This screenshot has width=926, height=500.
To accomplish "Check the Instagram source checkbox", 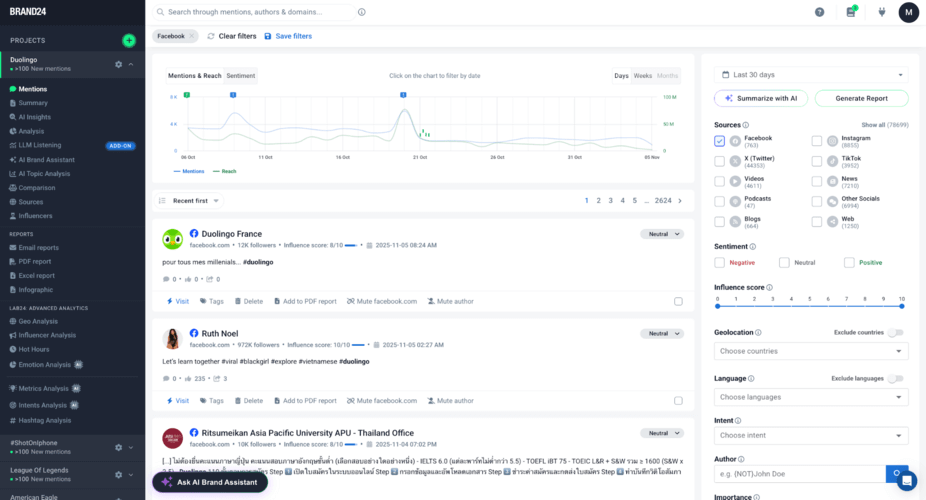I will click(x=817, y=141).
